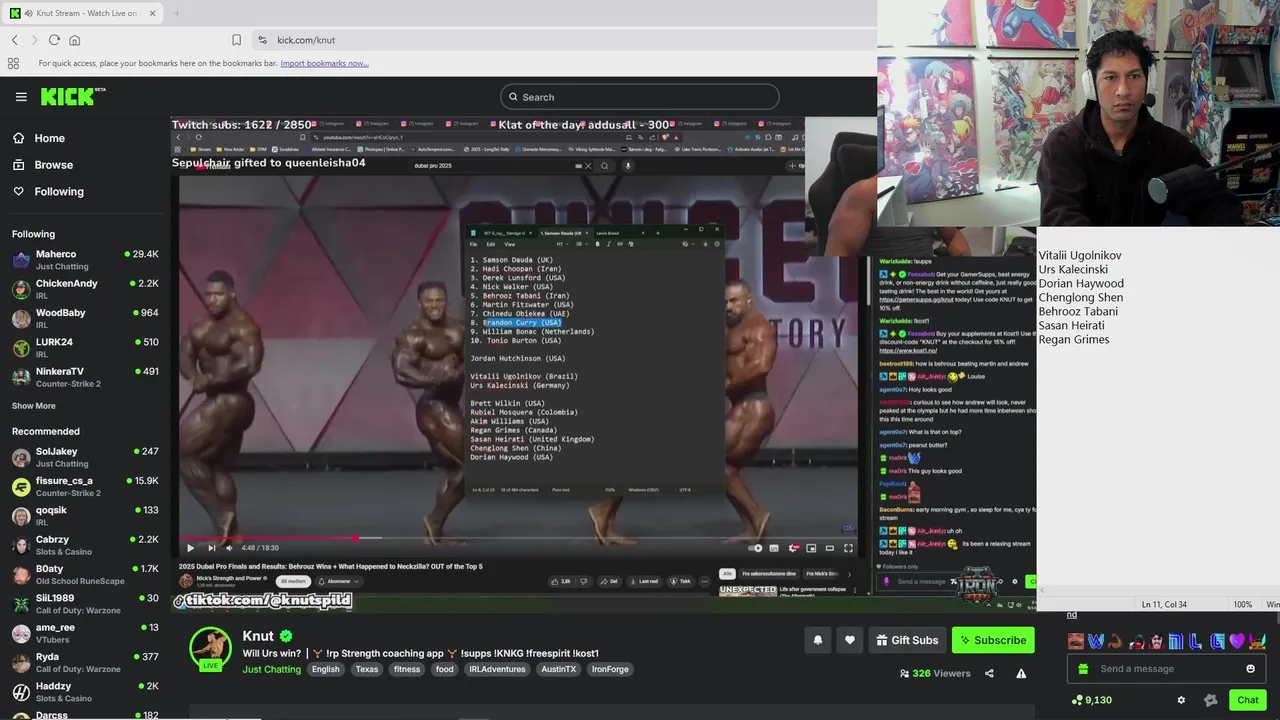Click the notification bell for Knut
Image resolution: width=1280 pixels, height=720 pixels.
[x=817, y=640]
